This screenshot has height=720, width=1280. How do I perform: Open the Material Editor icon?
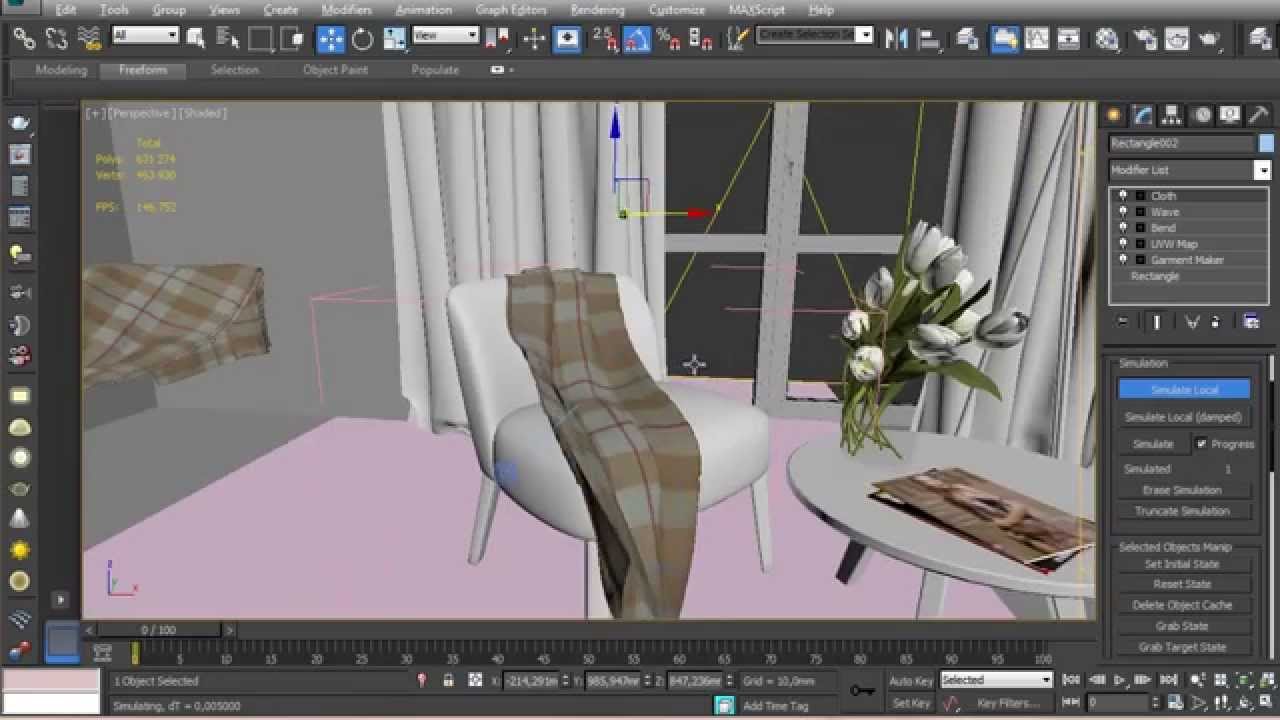[1107, 39]
